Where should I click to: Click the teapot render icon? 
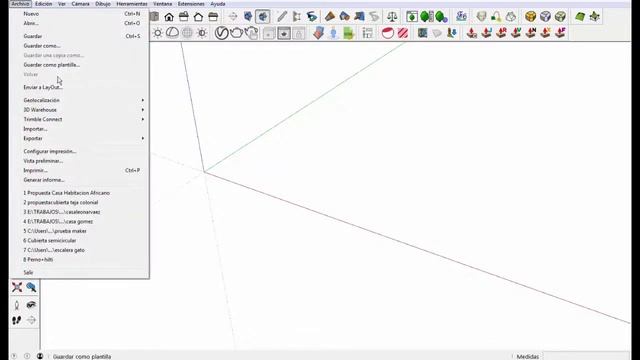point(236,33)
